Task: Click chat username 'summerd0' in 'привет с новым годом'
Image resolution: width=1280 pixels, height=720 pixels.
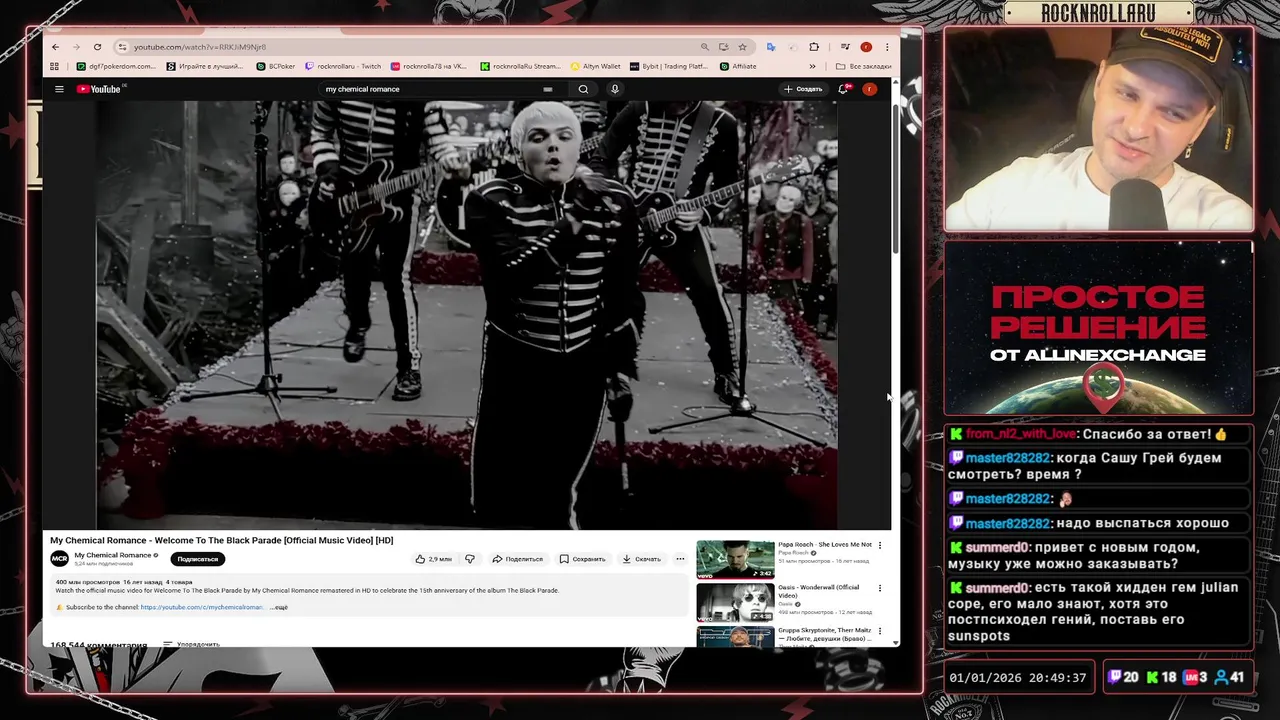Action: coord(997,547)
